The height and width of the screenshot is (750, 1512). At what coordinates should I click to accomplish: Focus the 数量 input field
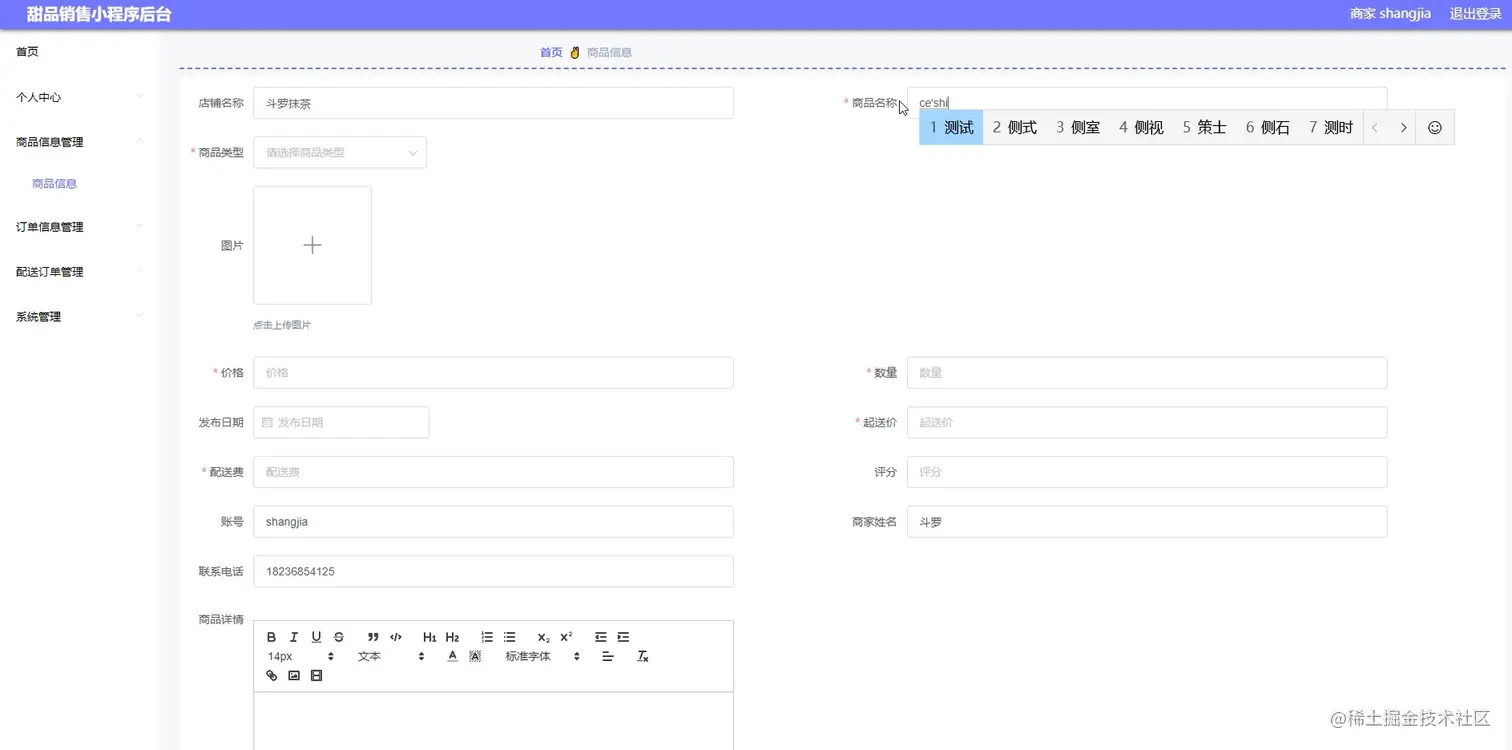[1147, 373]
